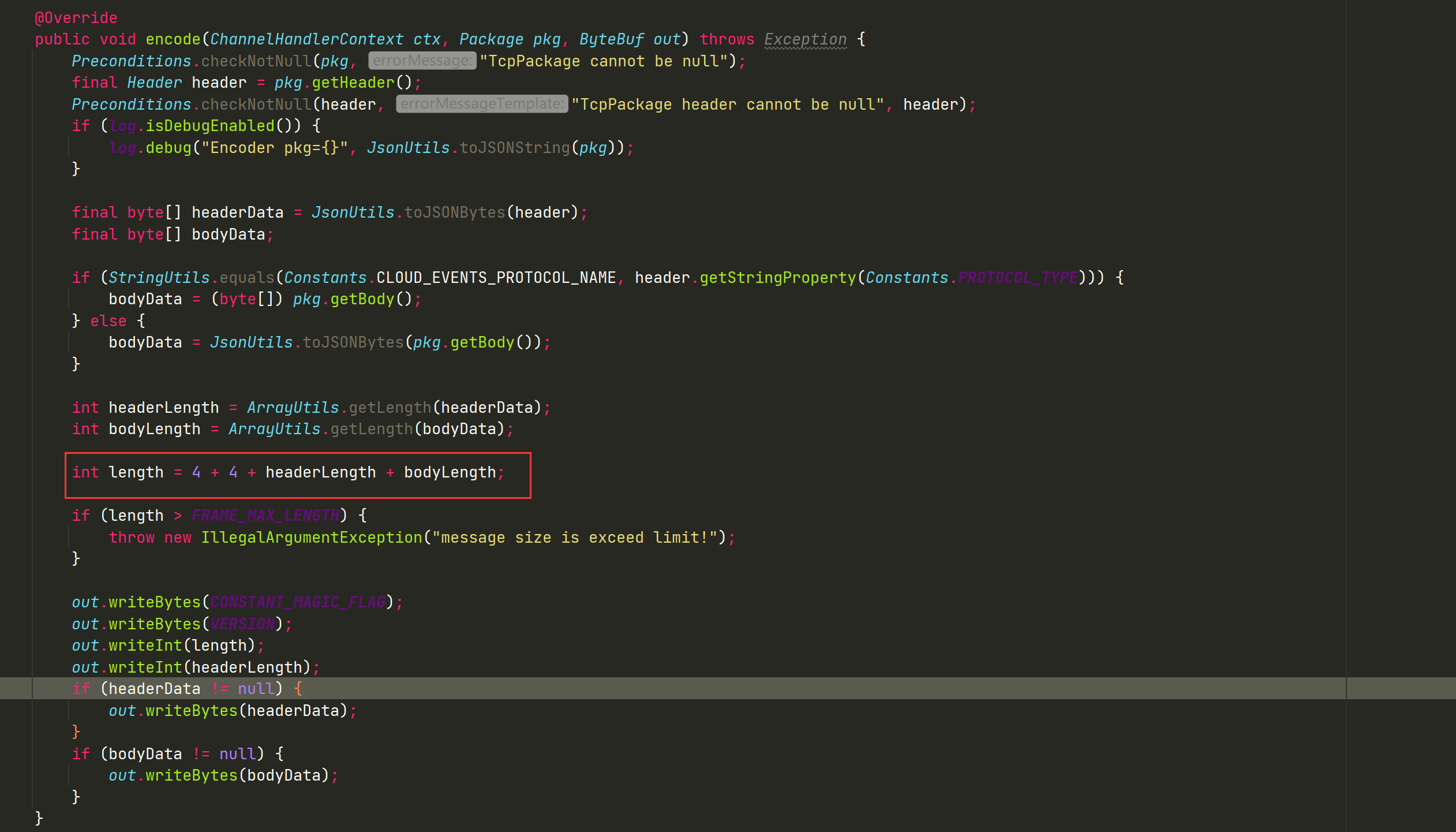Viewport: 1456px width, 832px height.
Task: Click null on the highlighted headerData line
Action: click(x=256, y=689)
